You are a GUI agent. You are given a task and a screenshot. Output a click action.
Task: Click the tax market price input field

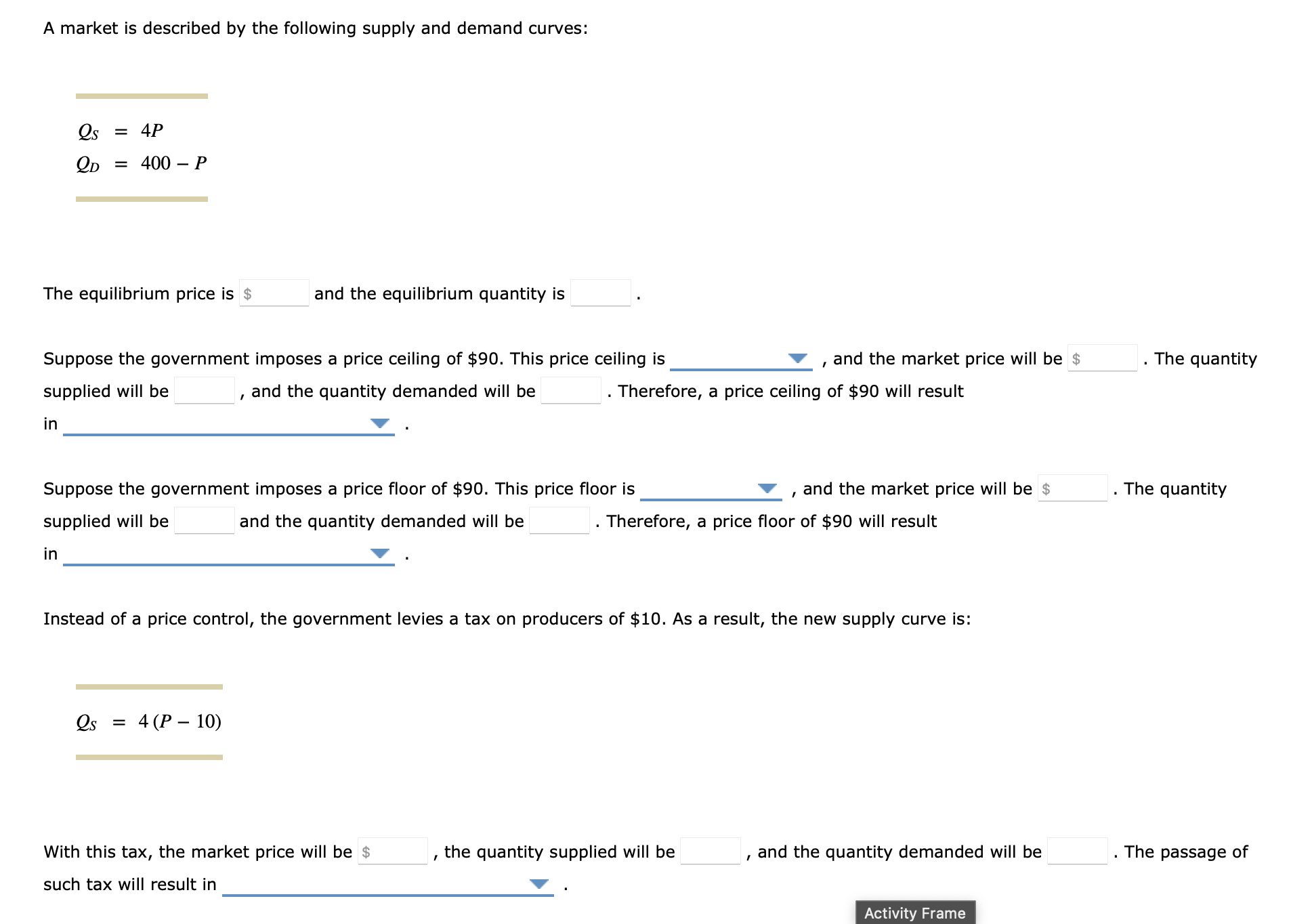394,852
